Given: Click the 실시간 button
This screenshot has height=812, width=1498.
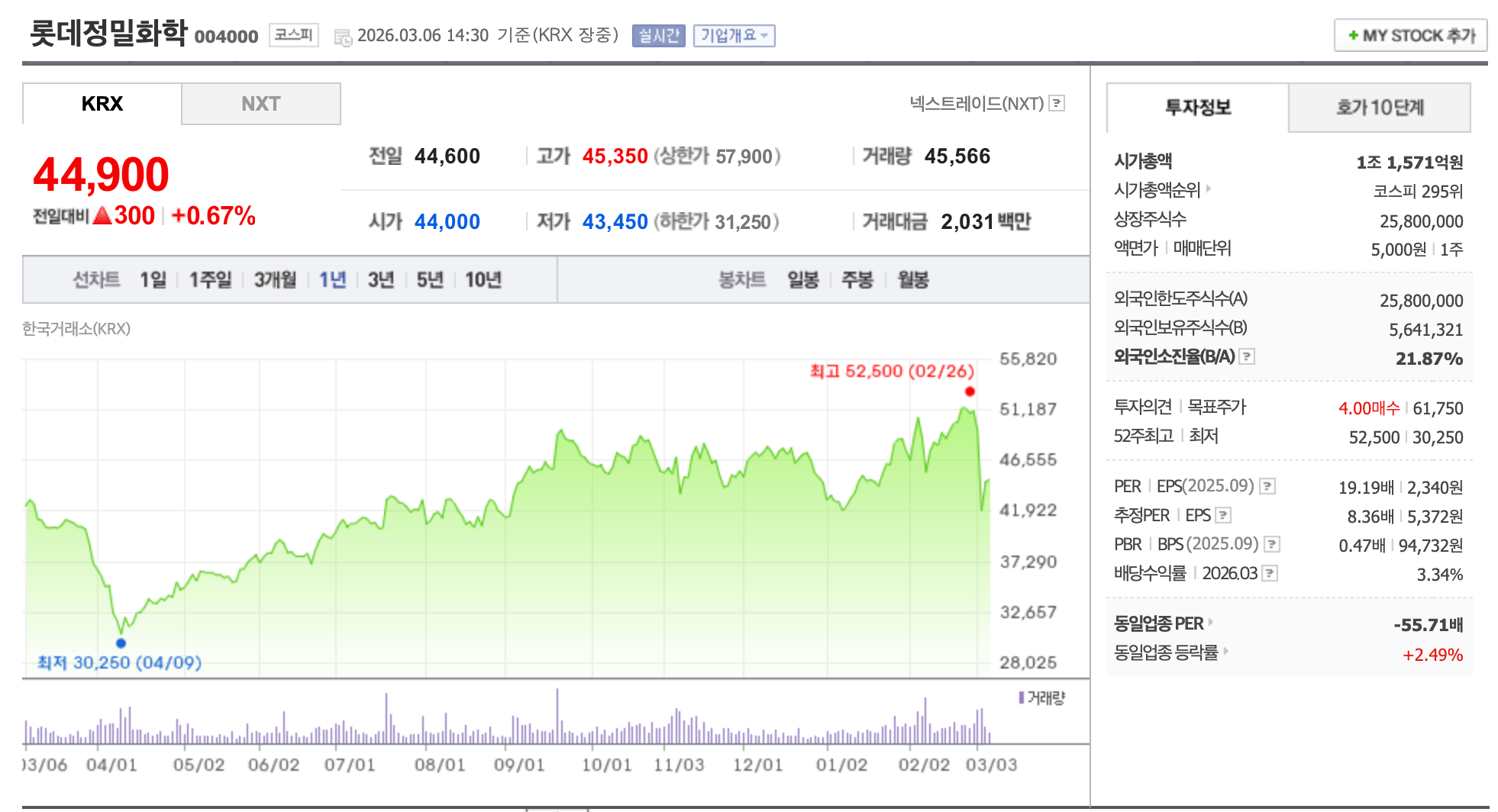Looking at the screenshot, I should coord(659,35).
